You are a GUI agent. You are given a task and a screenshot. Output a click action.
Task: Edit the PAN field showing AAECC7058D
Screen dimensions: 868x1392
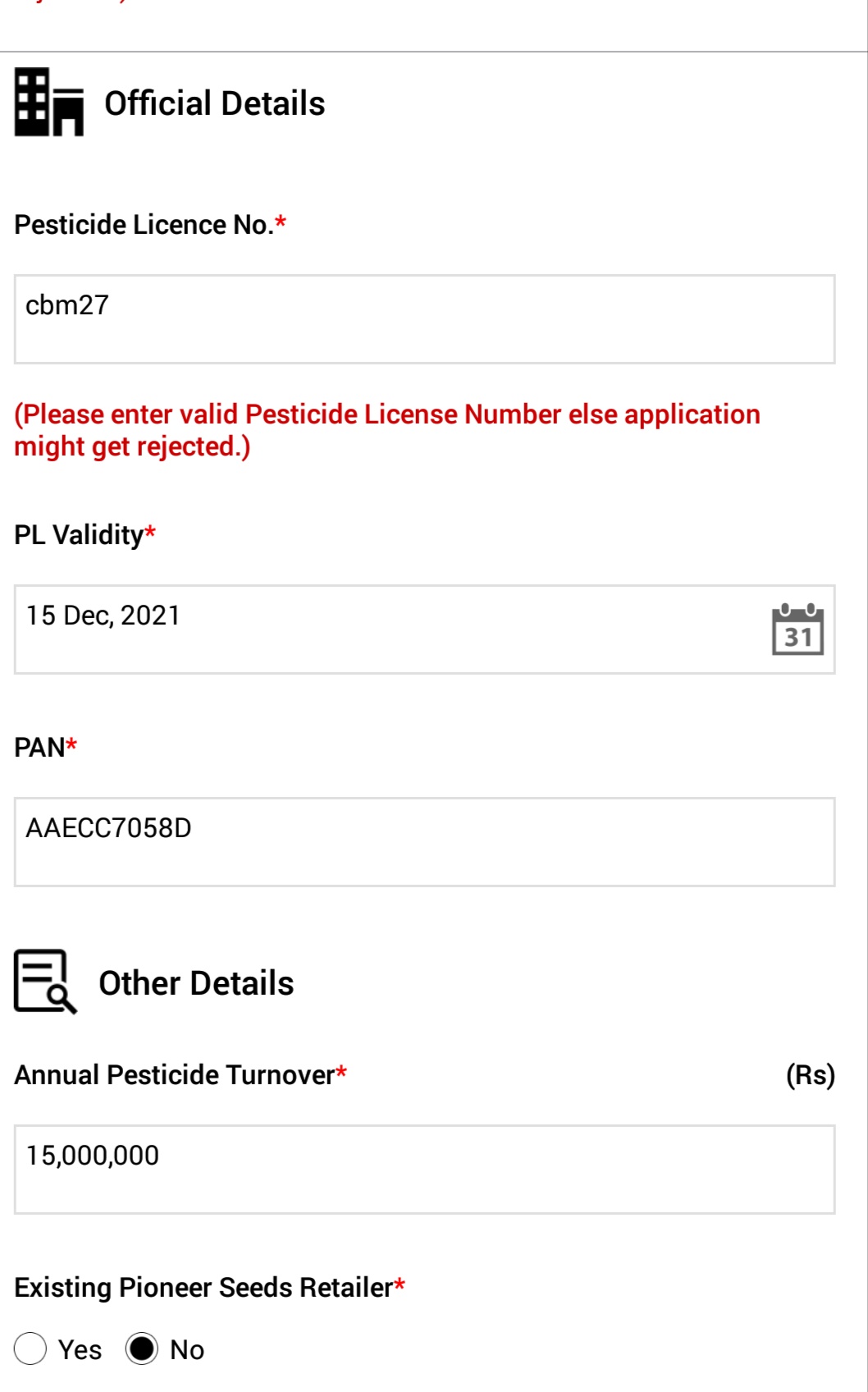[425, 842]
